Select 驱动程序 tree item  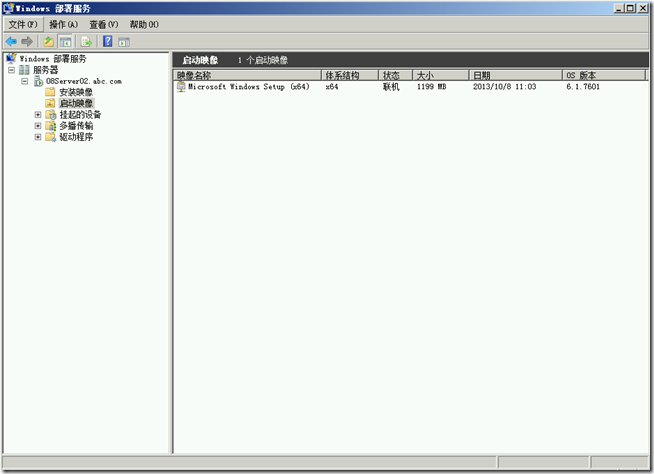click(x=76, y=137)
